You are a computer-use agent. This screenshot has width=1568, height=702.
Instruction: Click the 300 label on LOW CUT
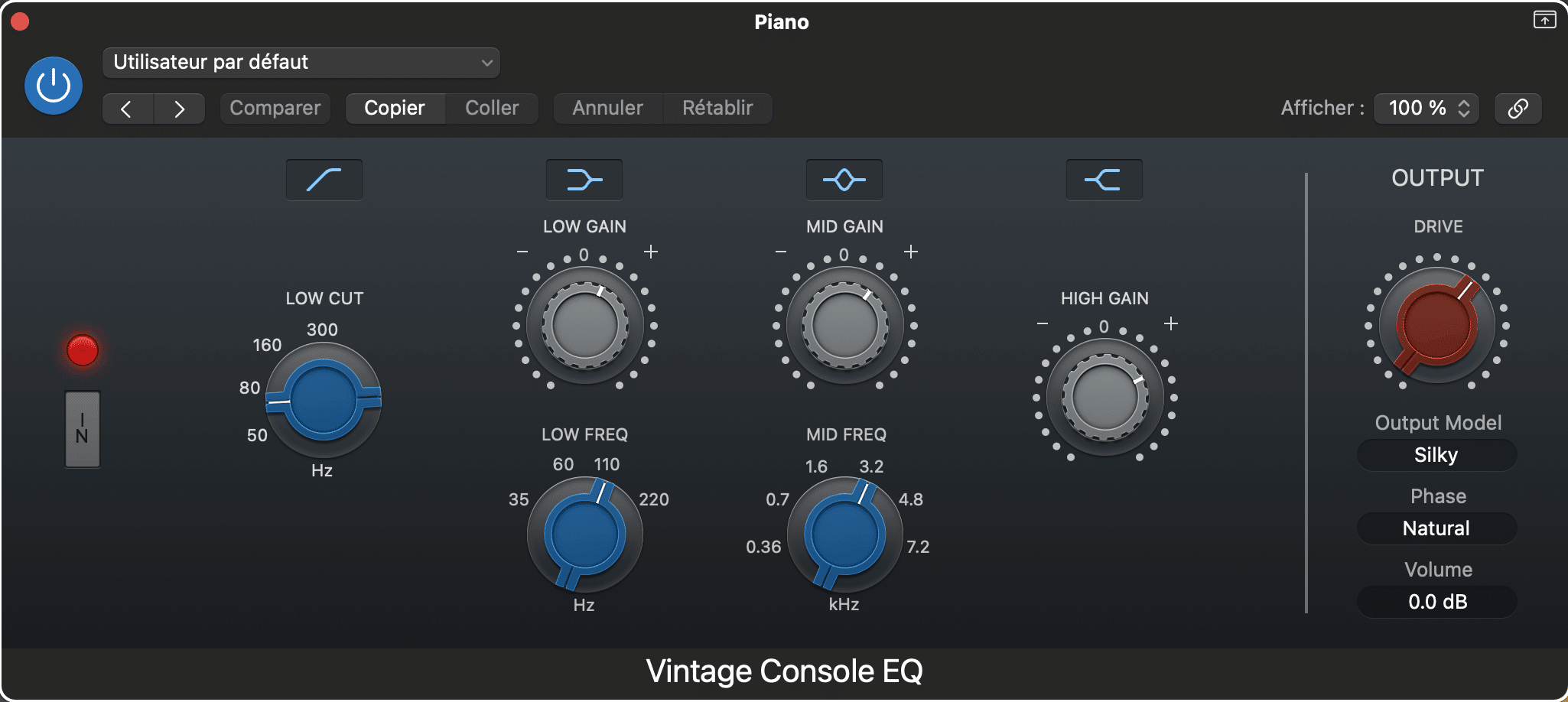click(322, 330)
